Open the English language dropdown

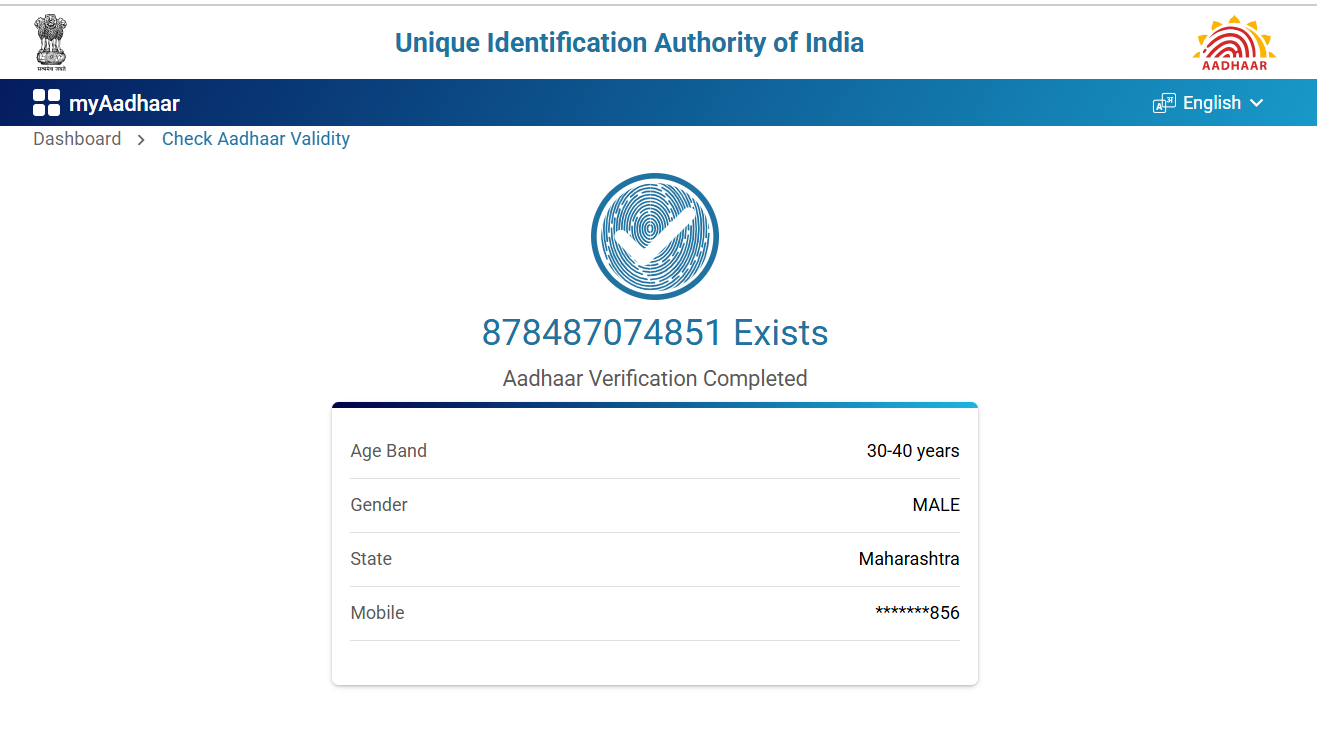(x=1211, y=103)
